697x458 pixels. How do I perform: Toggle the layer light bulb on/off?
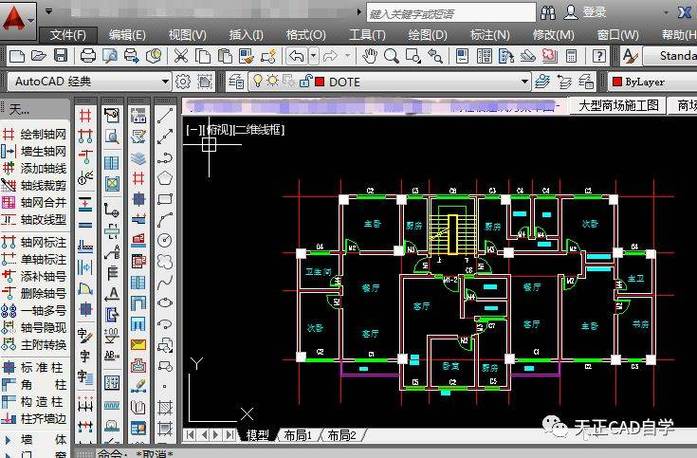tap(257, 82)
